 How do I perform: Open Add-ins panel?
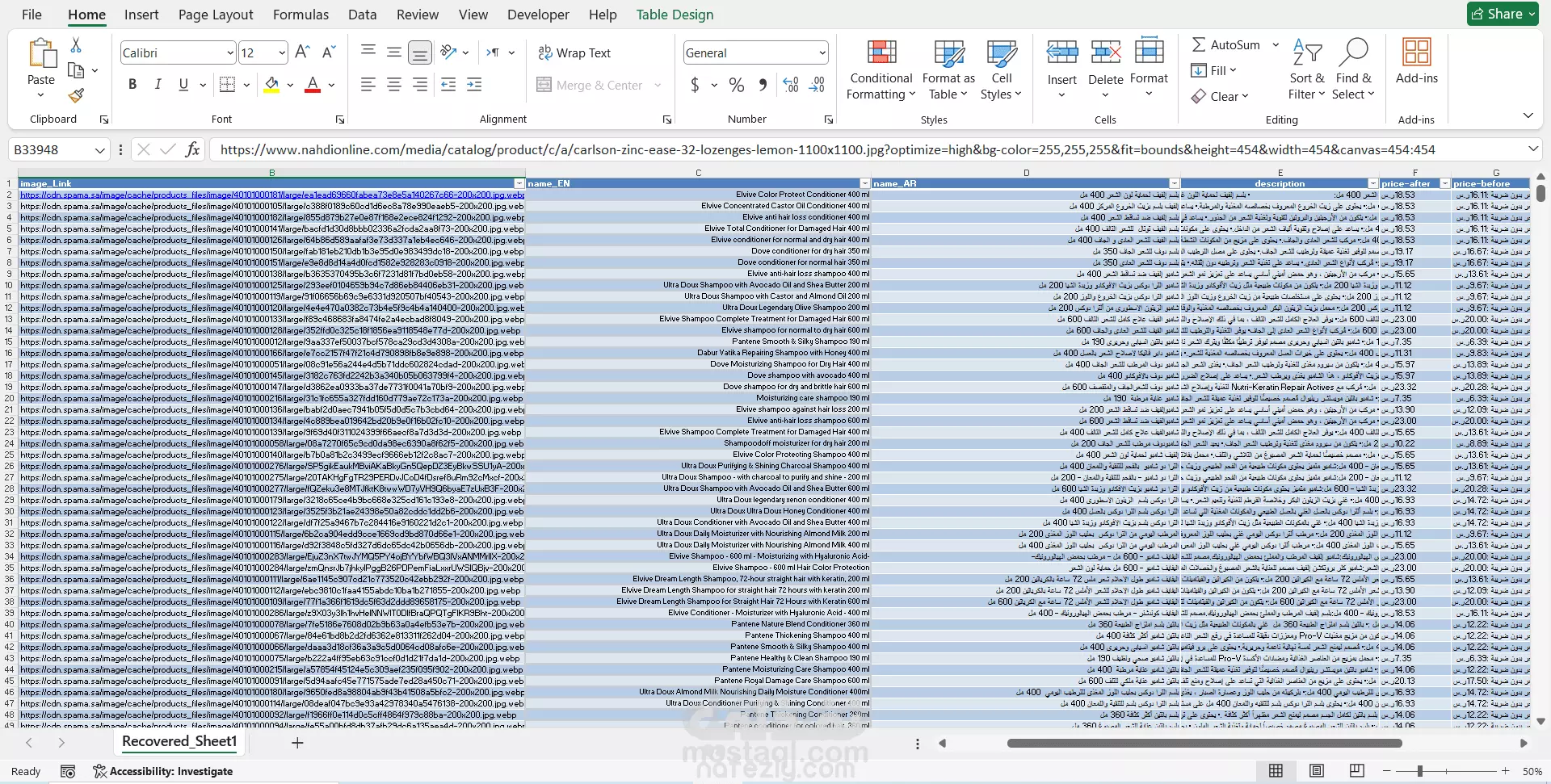pos(1417,61)
